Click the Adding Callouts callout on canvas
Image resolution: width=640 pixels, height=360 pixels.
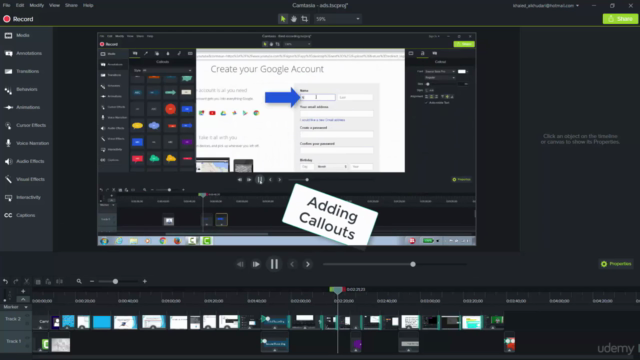coord(330,216)
